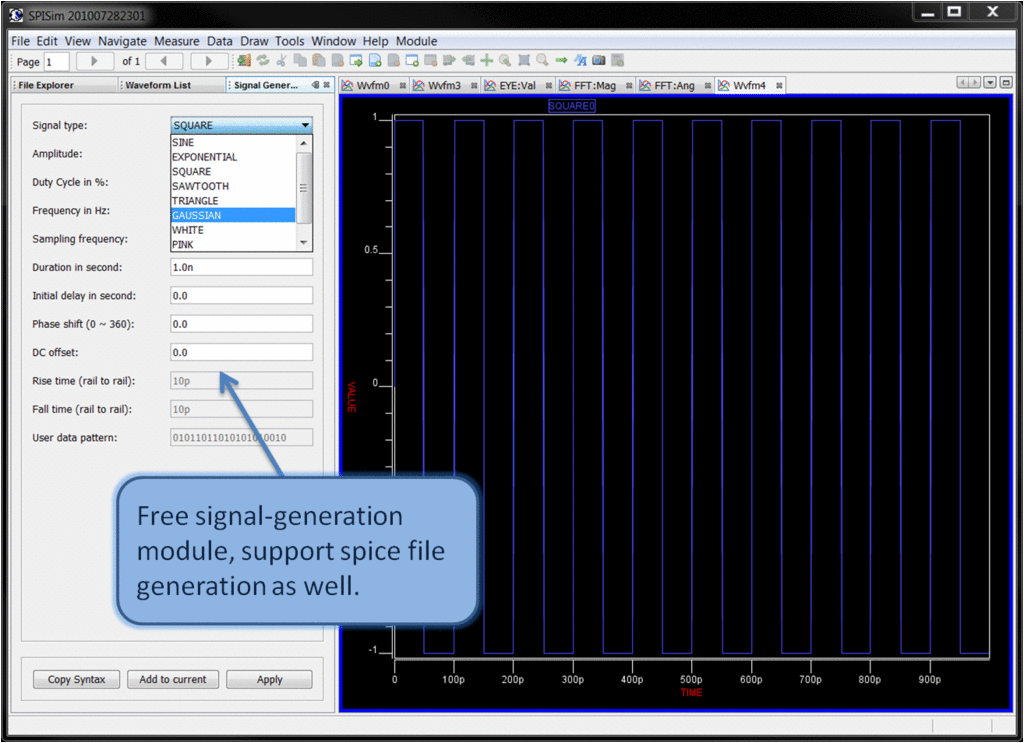Screen dimensions: 1024x743
Task: Close the Signal Generator panel tab
Action: point(328,85)
